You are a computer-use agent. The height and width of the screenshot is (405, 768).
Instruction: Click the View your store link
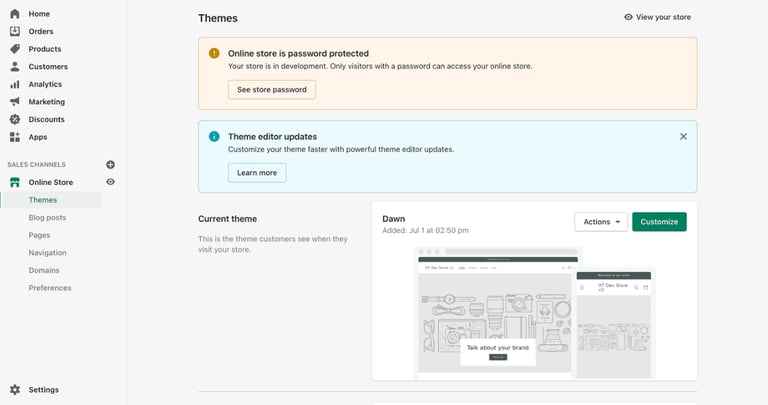click(657, 17)
